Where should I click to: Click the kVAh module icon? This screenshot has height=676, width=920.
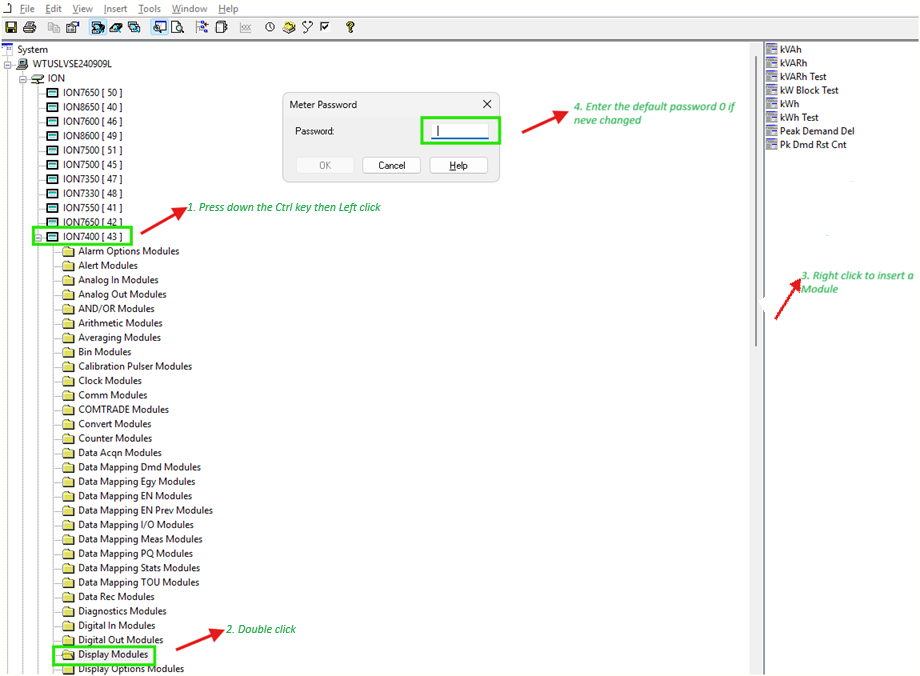772,49
